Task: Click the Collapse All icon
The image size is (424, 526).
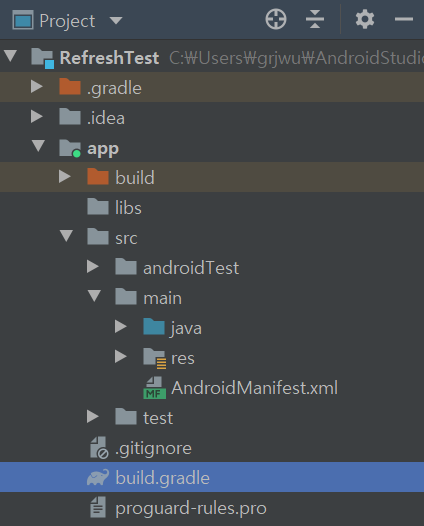Action: (315, 19)
